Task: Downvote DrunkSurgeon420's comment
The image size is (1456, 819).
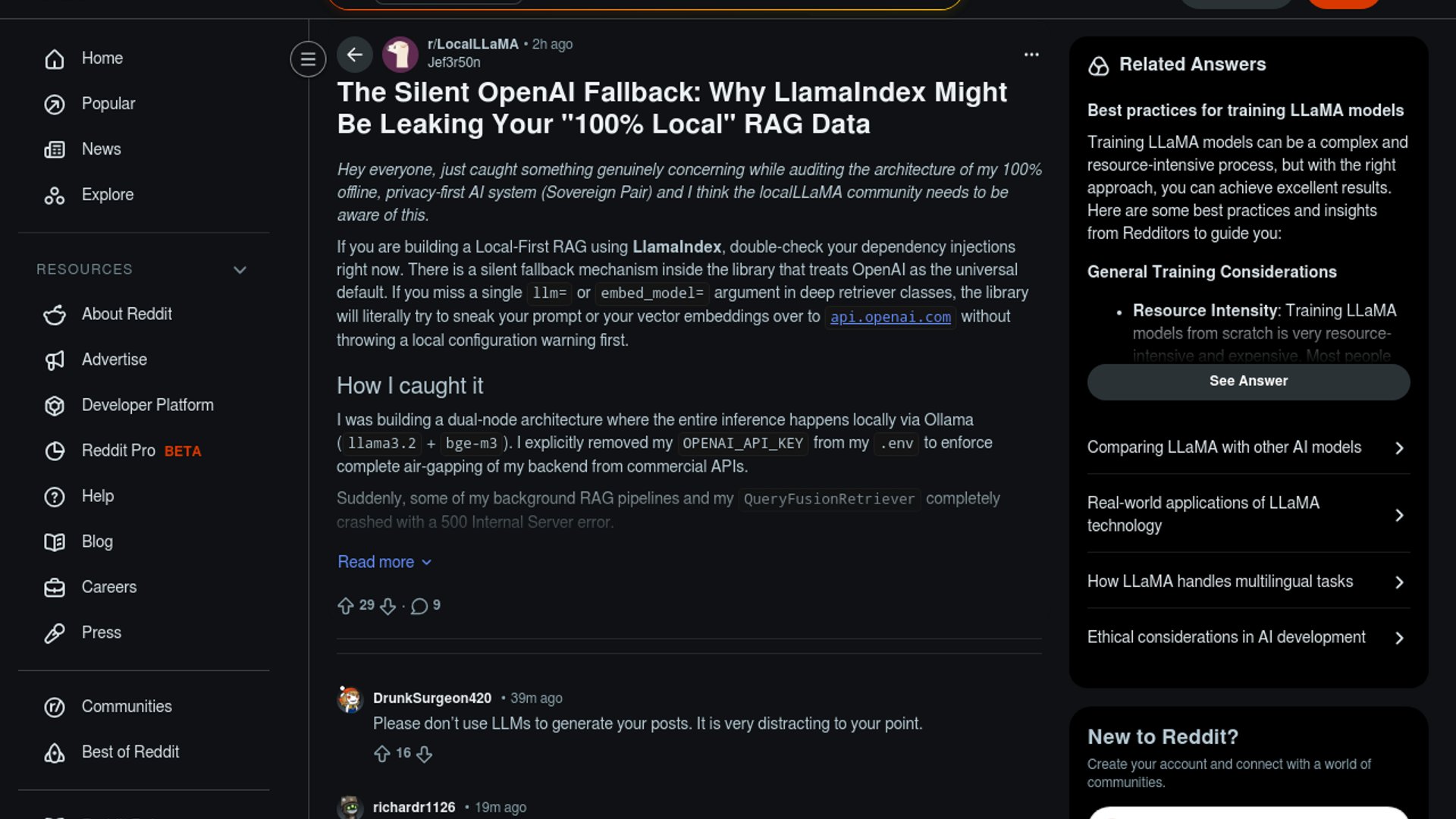Action: point(425,754)
